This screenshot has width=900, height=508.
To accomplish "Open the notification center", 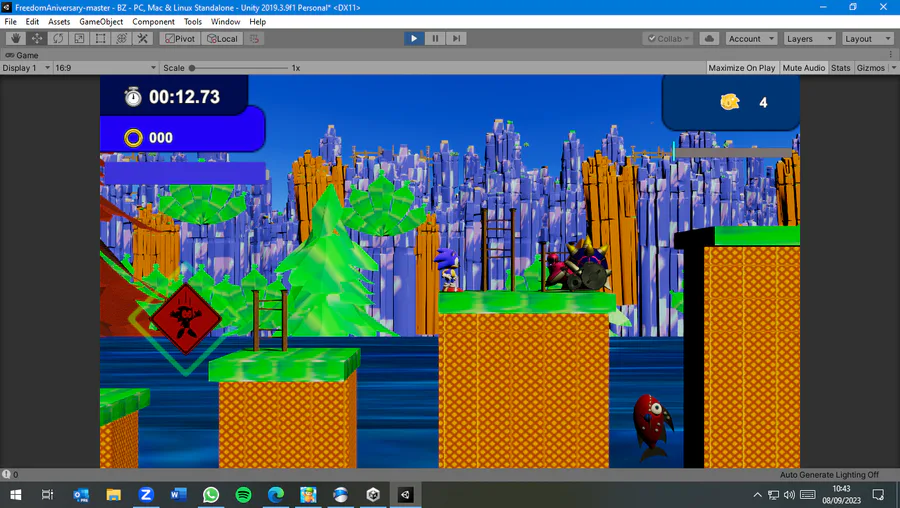I will [878, 495].
